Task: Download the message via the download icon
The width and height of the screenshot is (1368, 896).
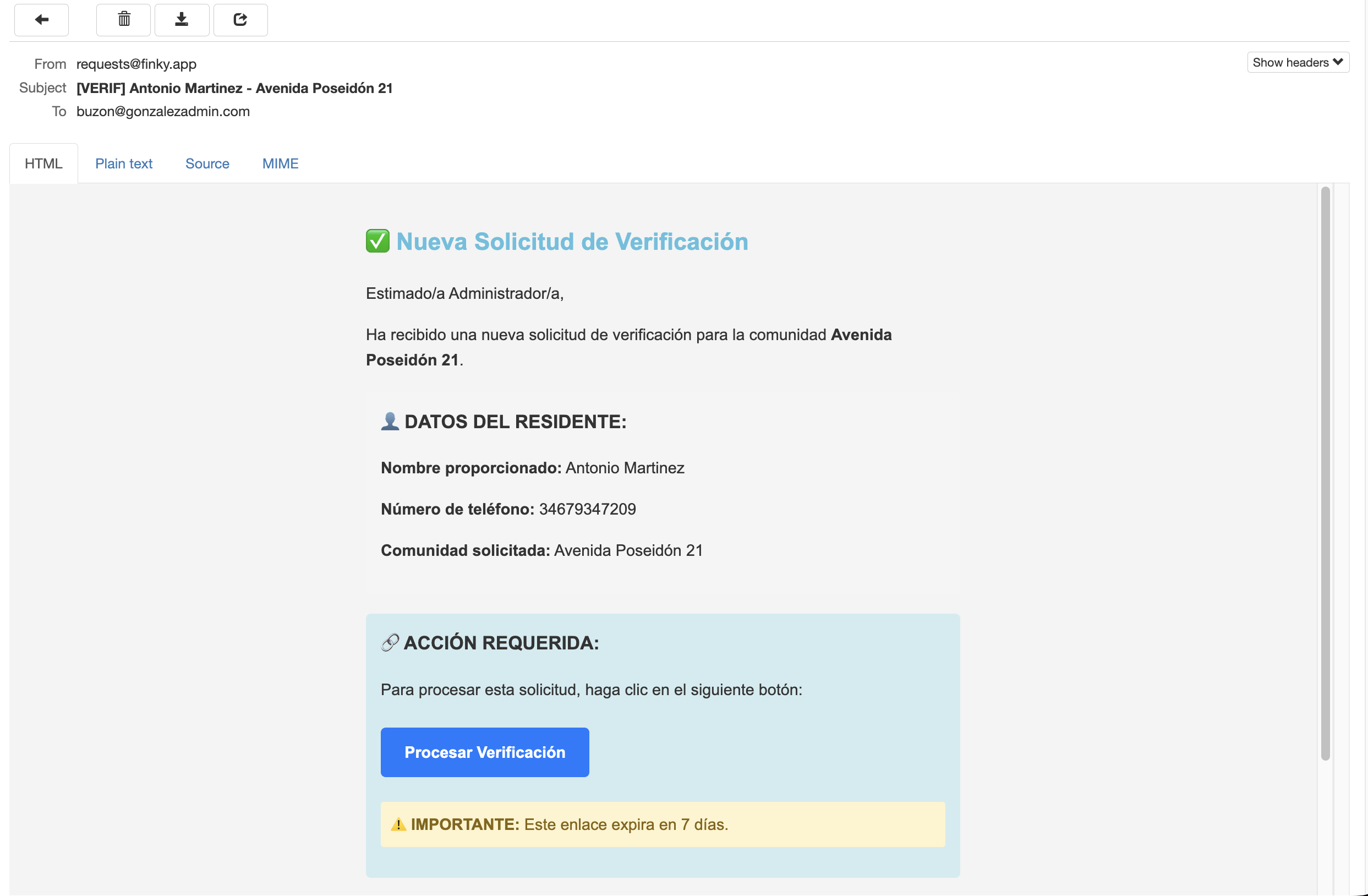Action: click(x=182, y=20)
